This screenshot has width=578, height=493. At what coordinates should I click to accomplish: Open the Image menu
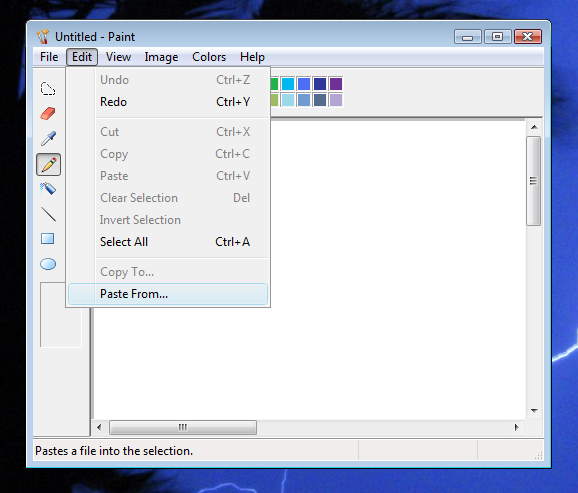pyautogui.click(x=161, y=57)
